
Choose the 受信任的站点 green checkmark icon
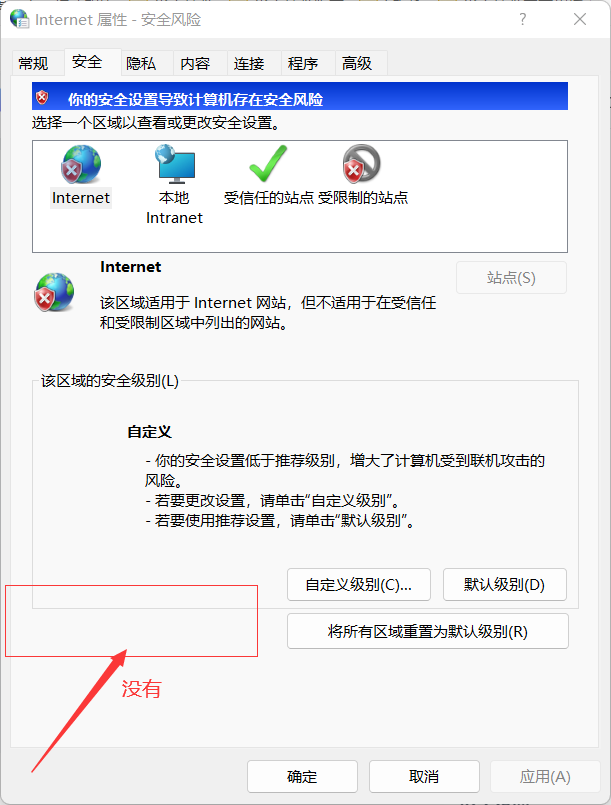click(268, 163)
